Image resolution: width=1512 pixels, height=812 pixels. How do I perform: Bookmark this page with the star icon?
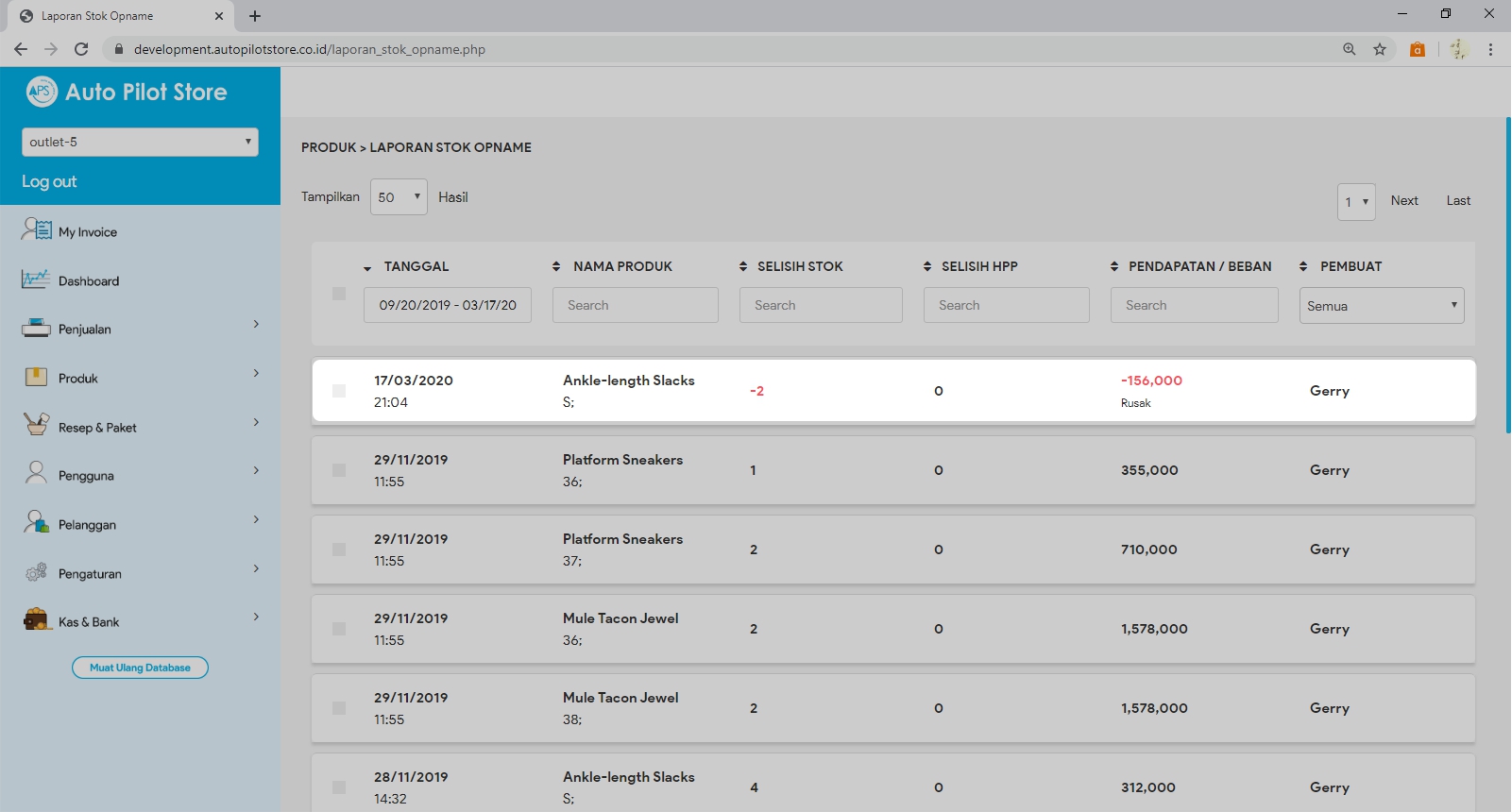(x=1380, y=49)
